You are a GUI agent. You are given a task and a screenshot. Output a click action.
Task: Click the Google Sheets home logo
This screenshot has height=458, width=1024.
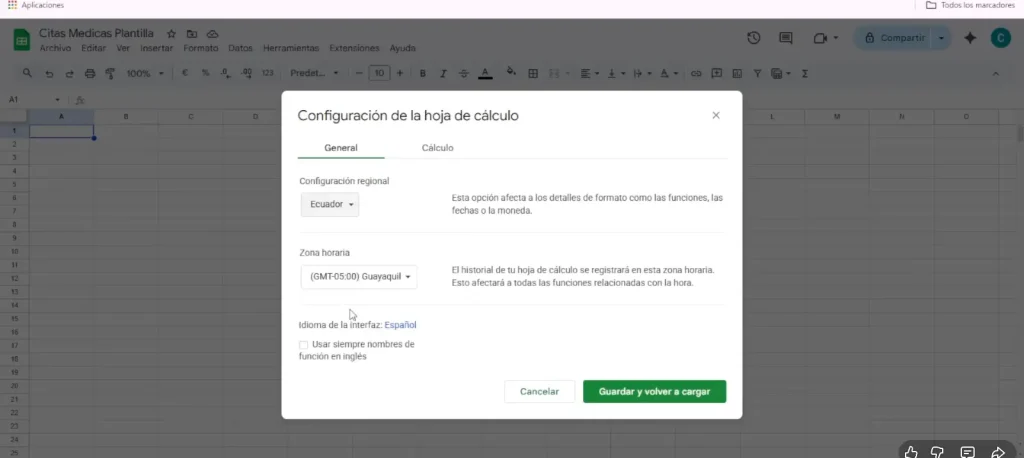click(21, 39)
